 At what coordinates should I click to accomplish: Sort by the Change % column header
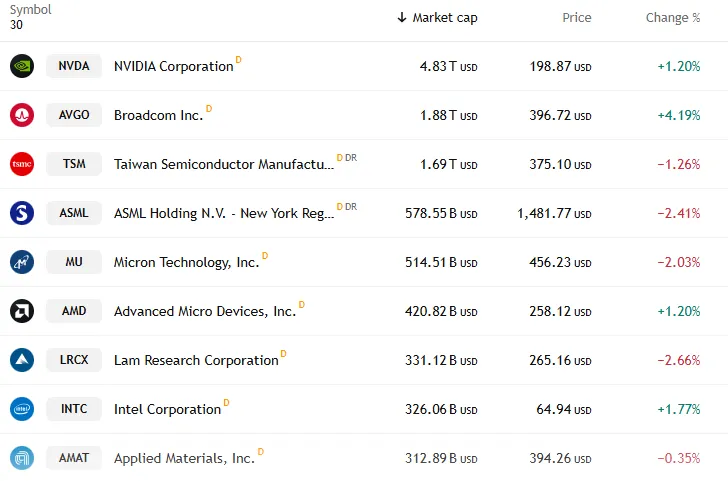(x=672, y=18)
